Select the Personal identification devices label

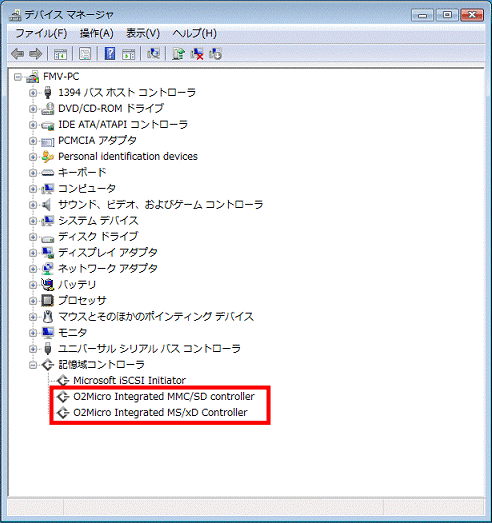128,156
